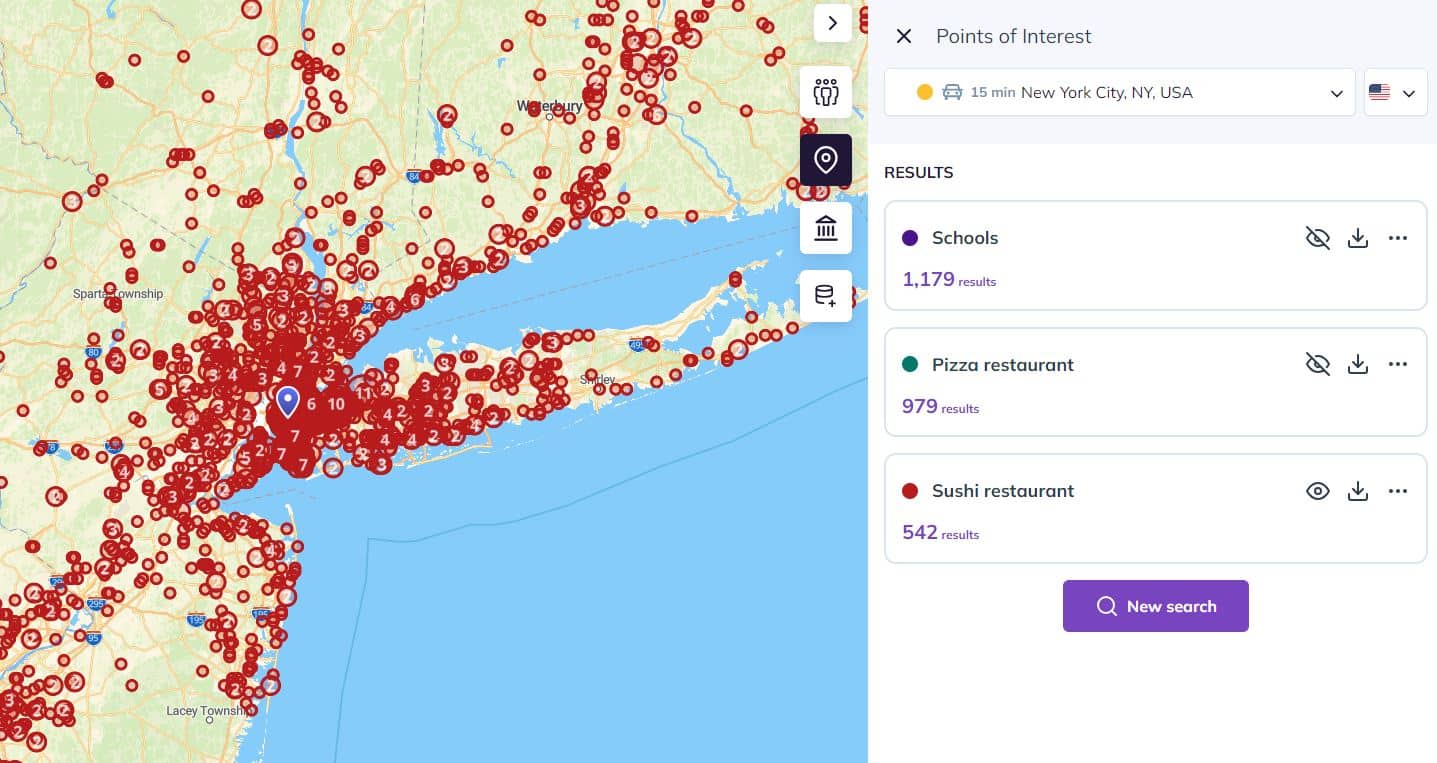1437x763 pixels.
Task: Open more options for Schools
Action: pyautogui.click(x=1398, y=238)
